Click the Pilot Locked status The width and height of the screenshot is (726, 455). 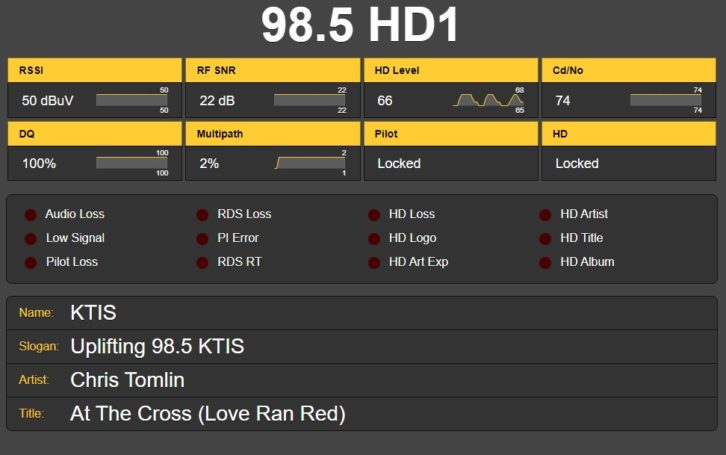[399, 163]
